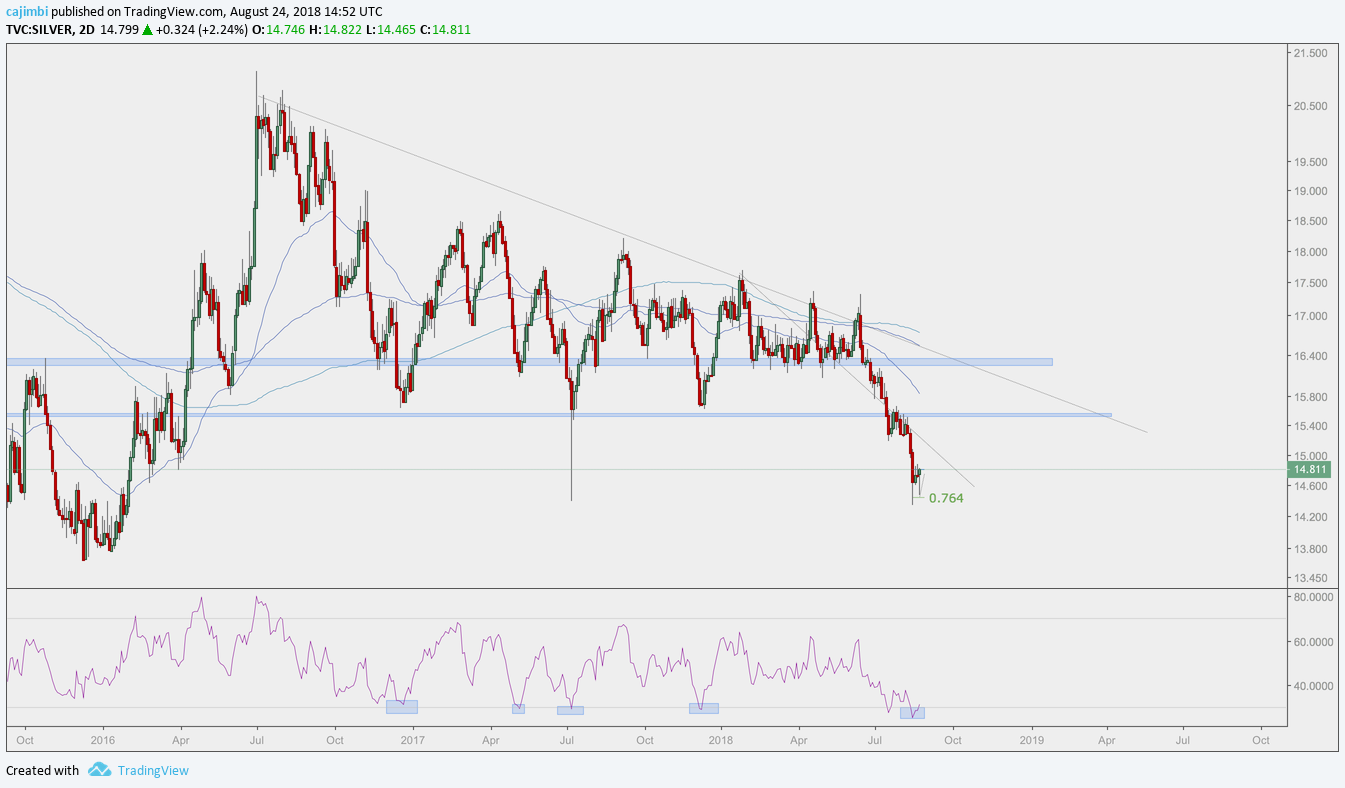Select the RSI highlight box just before 2017
Image resolution: width=1345 pixels, height=788 pixels.
[x=402, y=707]
